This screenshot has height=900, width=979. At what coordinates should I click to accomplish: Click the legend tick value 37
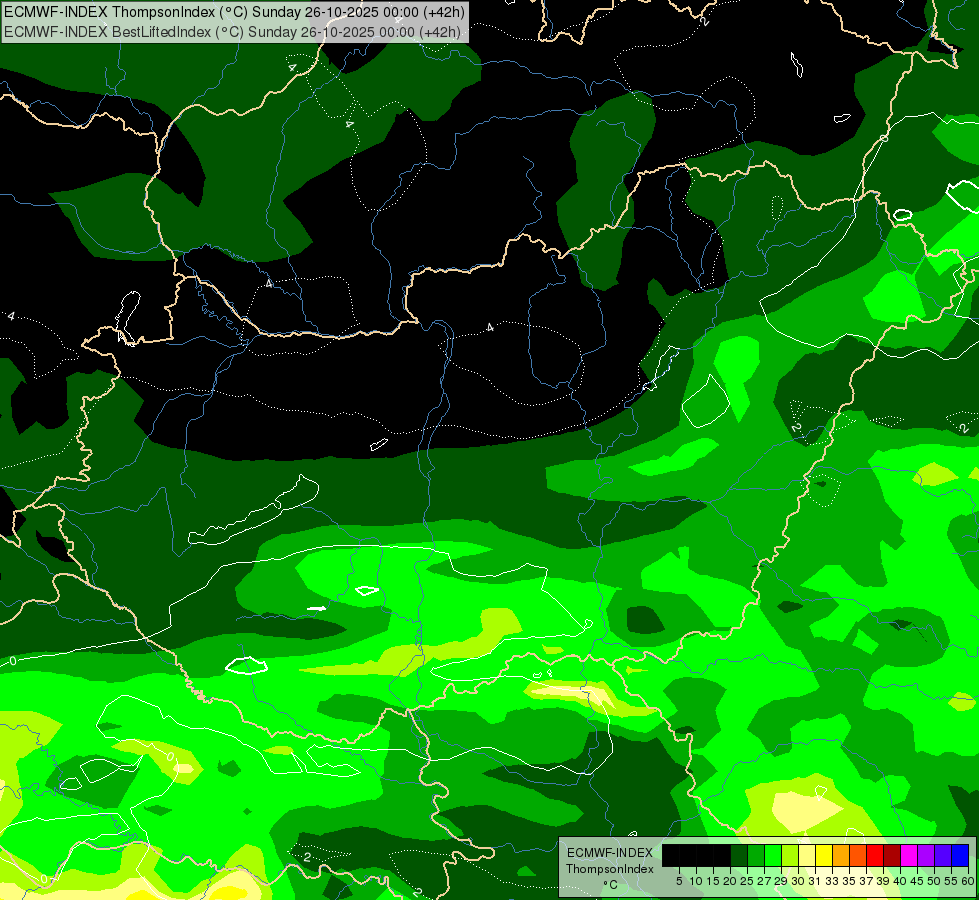867,881
